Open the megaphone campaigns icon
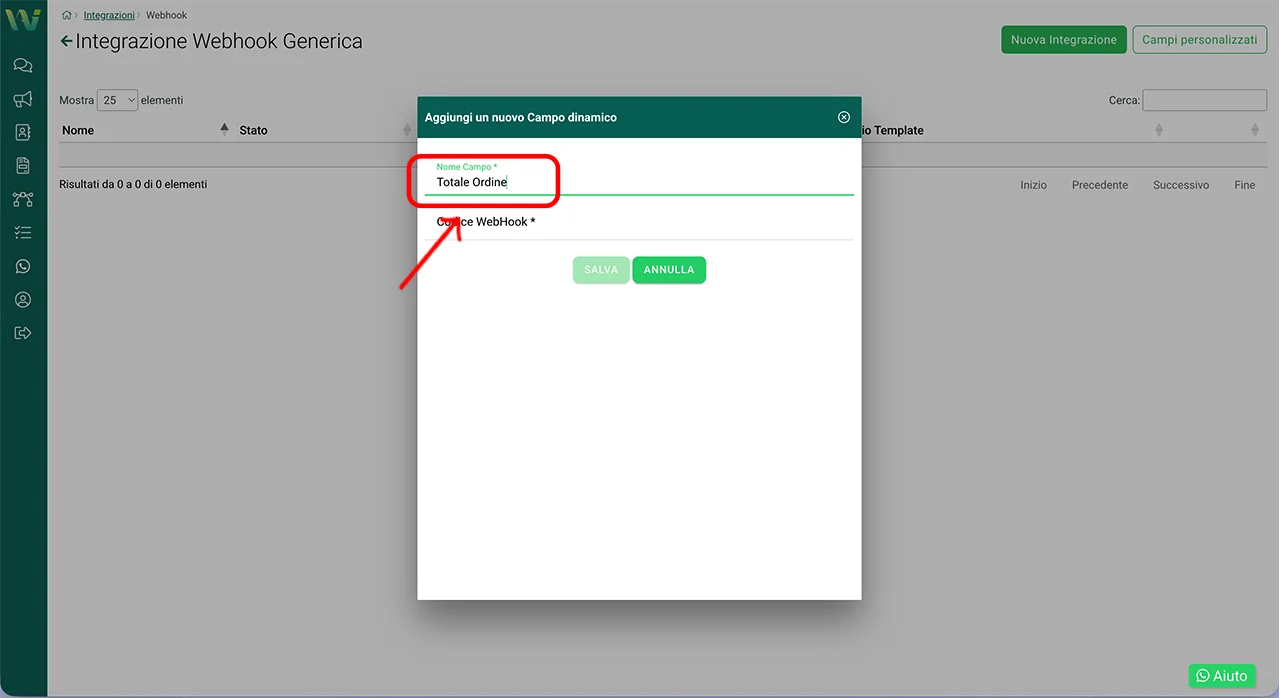This screenshot has width=1280, height=698. pos(23,99)
